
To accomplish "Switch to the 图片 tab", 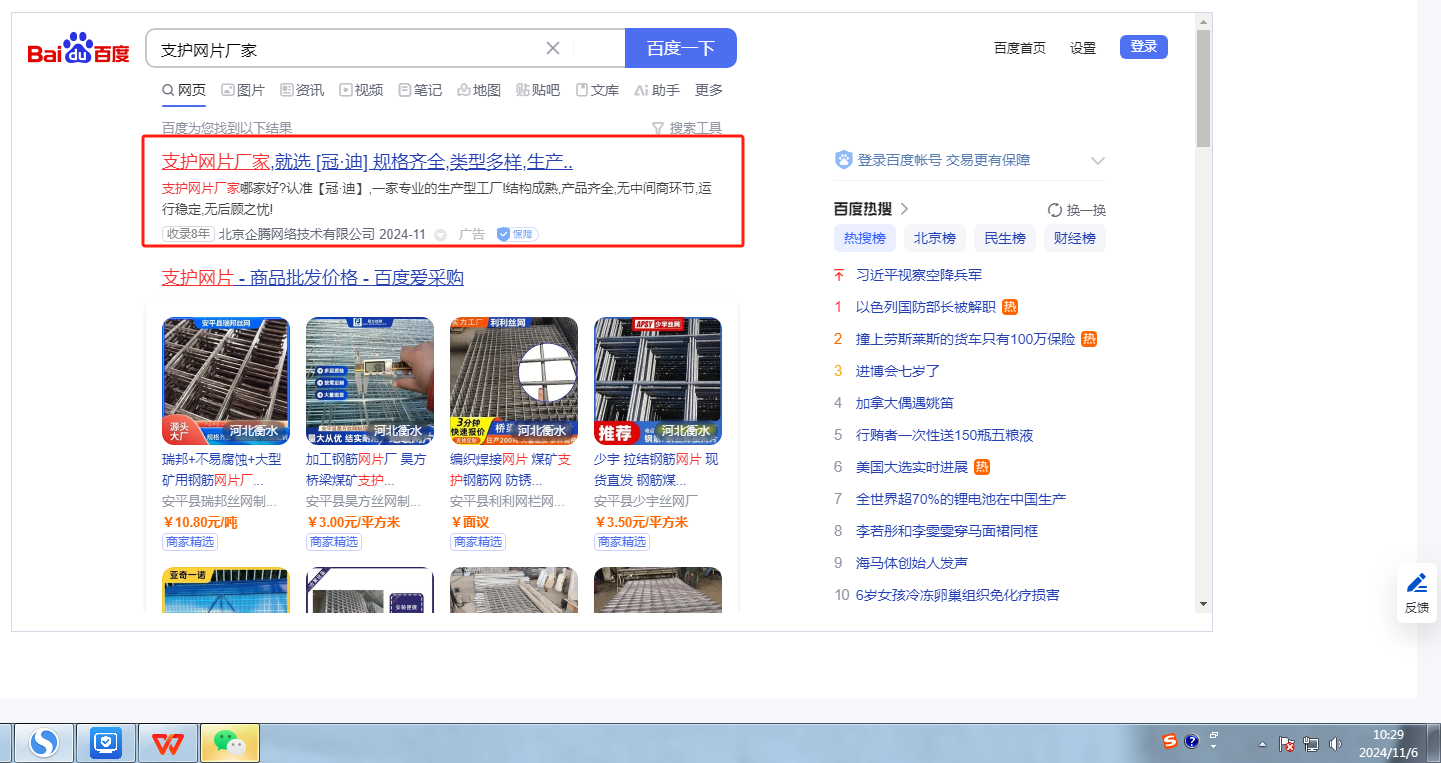I will (x=243, y=90).
